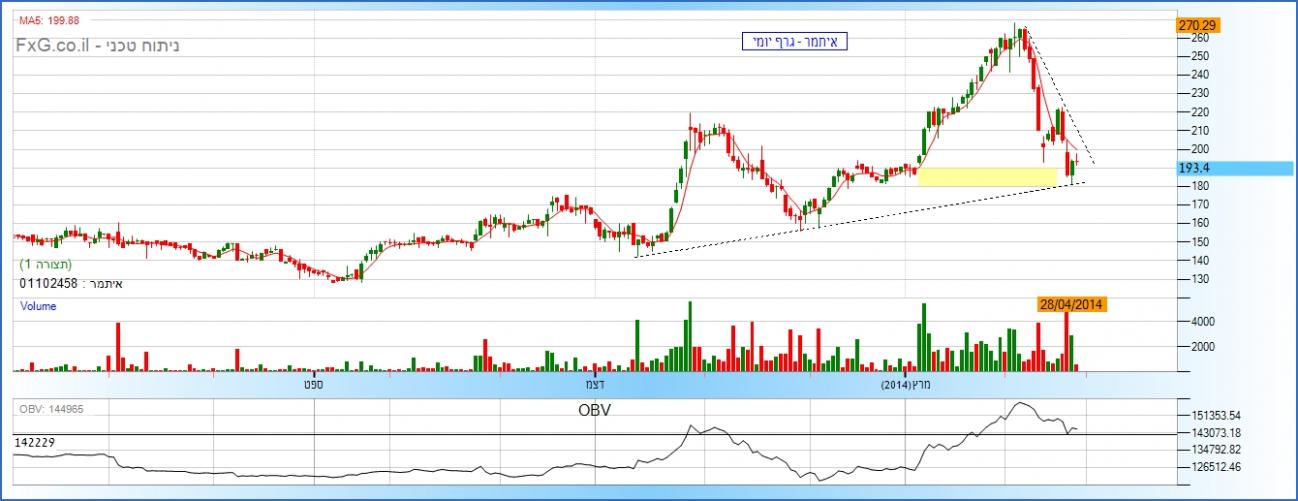Select the large OBV panel title
Viewport: 1298px width, 501px height.
coord(593,410)
